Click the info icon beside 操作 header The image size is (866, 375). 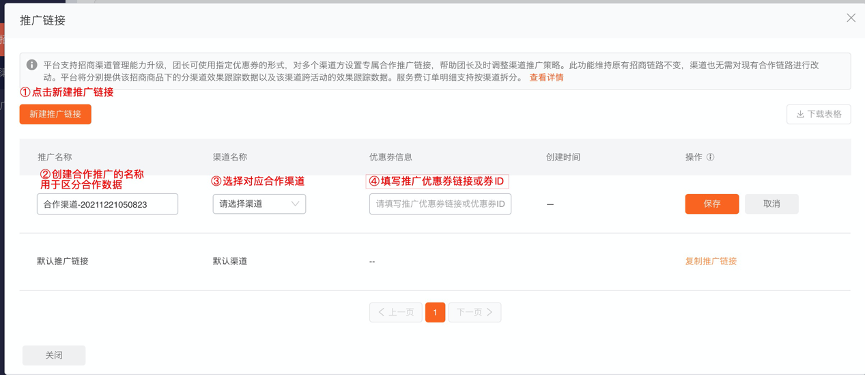710,157
